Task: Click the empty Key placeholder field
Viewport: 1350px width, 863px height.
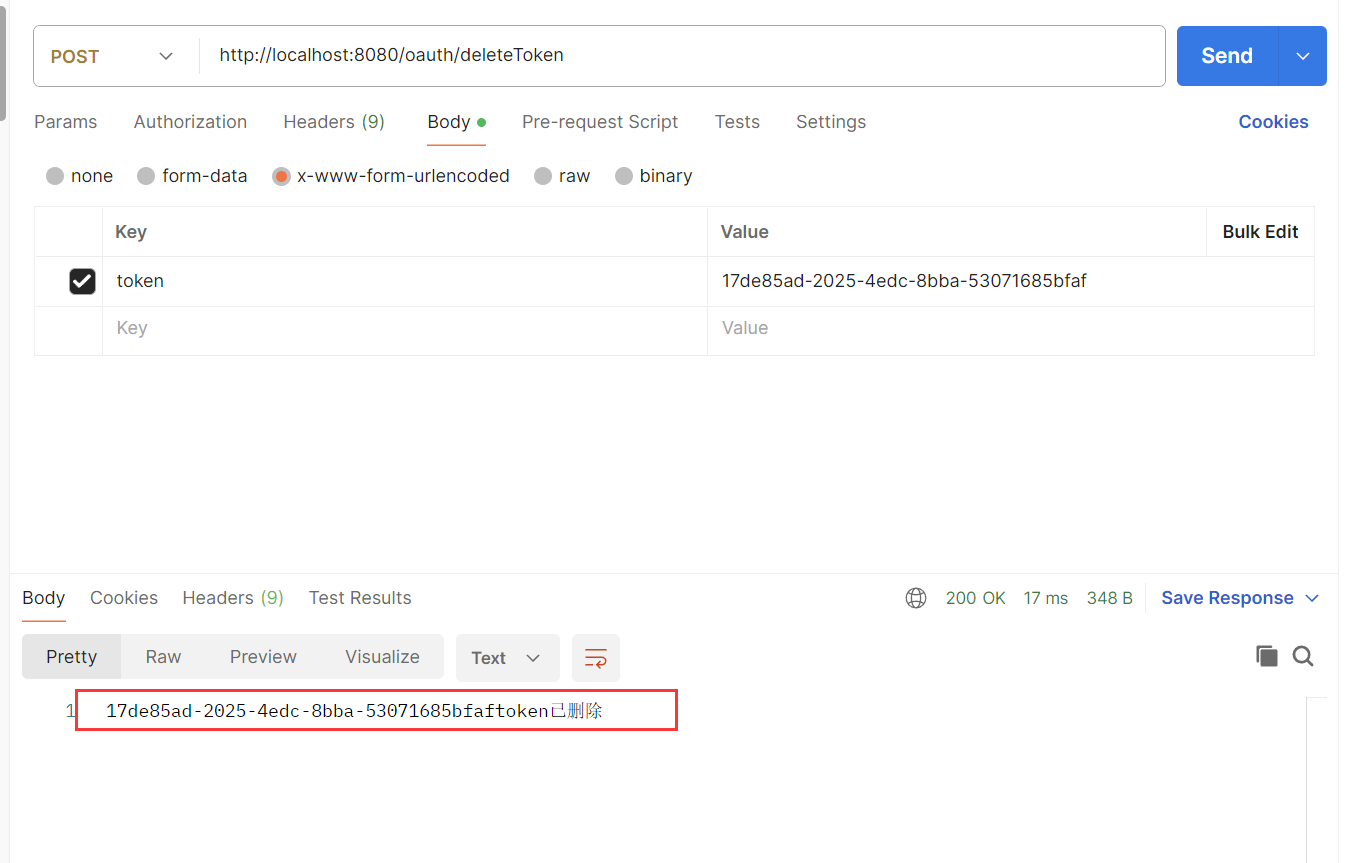Action: [405, 329]
